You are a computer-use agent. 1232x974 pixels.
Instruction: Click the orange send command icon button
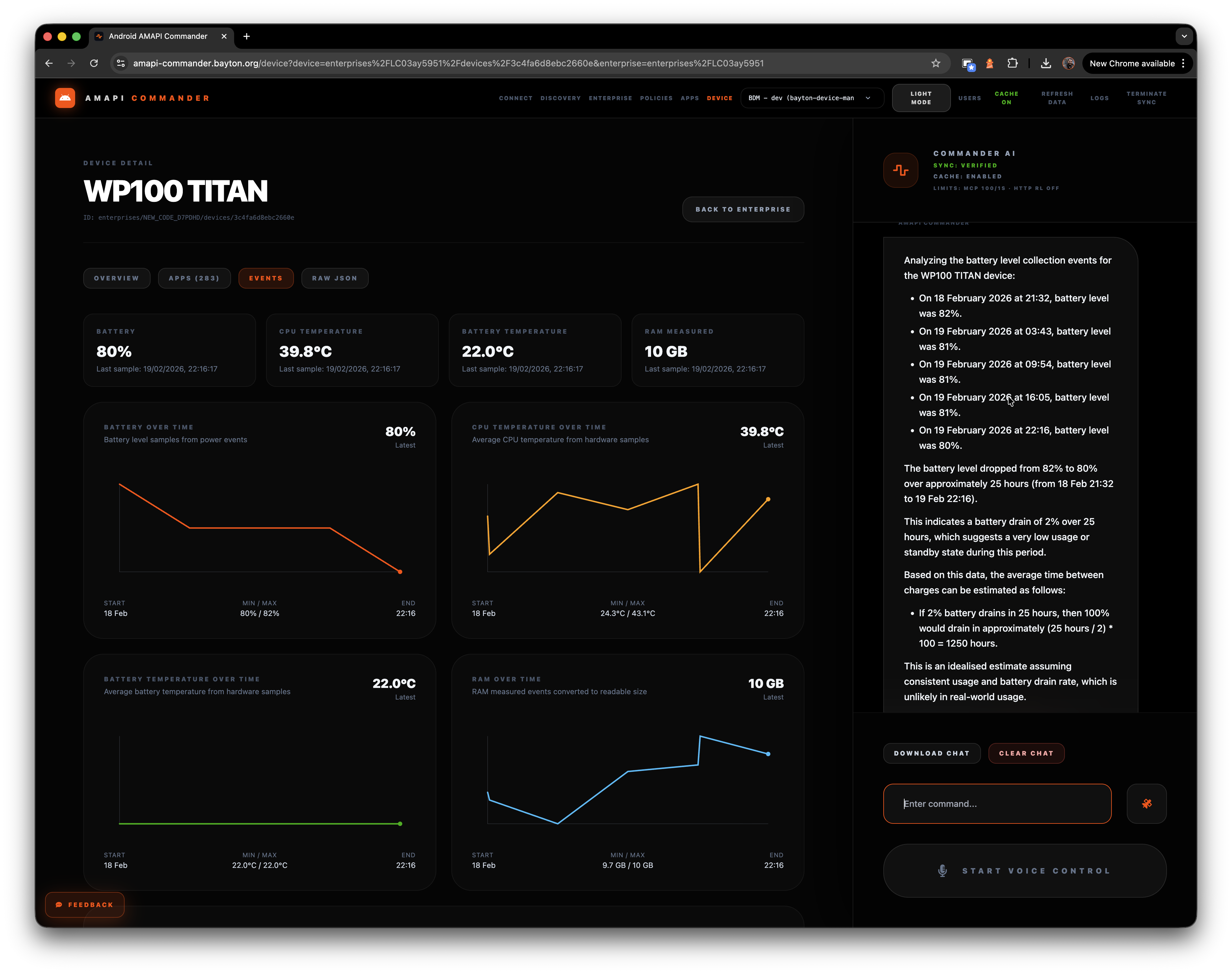(1147, 803)
